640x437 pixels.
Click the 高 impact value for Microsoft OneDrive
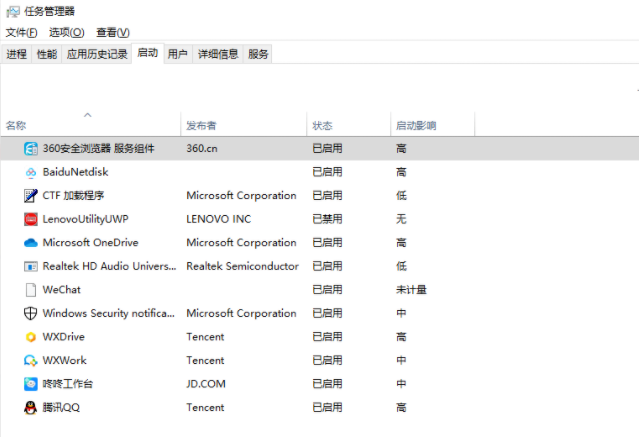click(x=401, y=243)
